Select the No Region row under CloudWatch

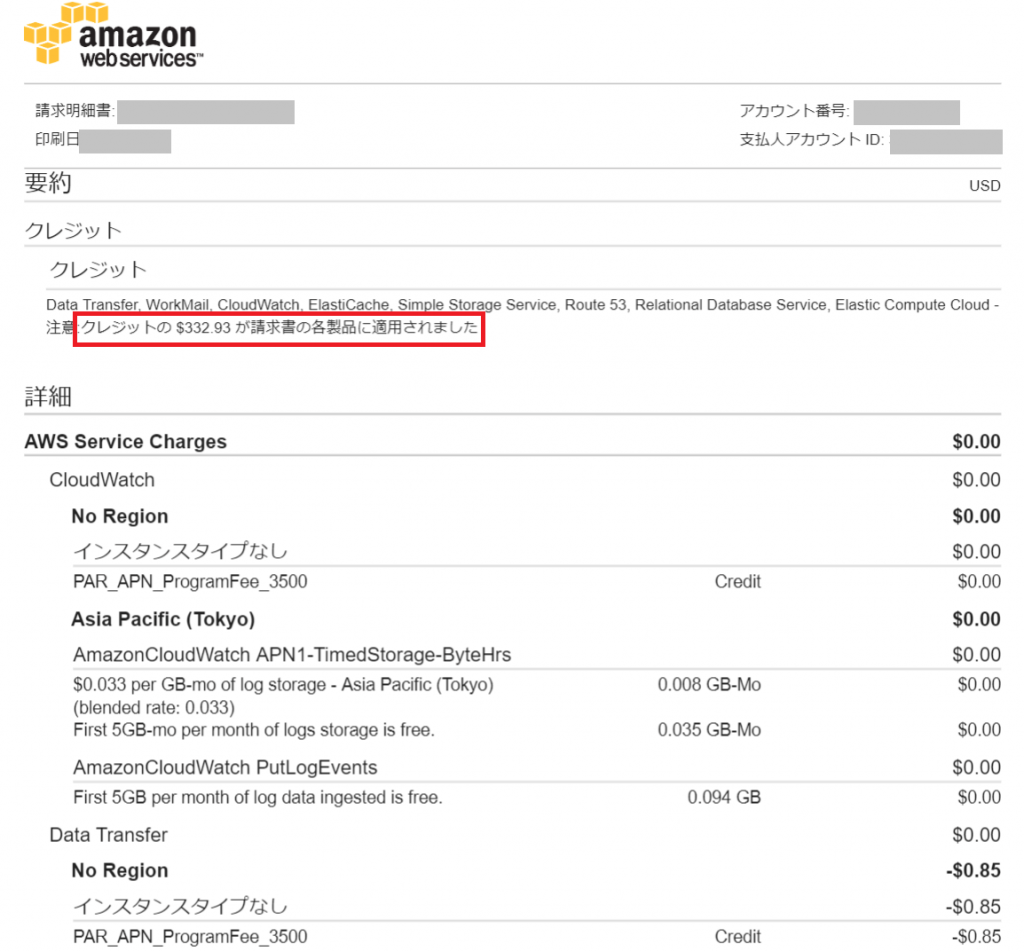coord(119,516)
